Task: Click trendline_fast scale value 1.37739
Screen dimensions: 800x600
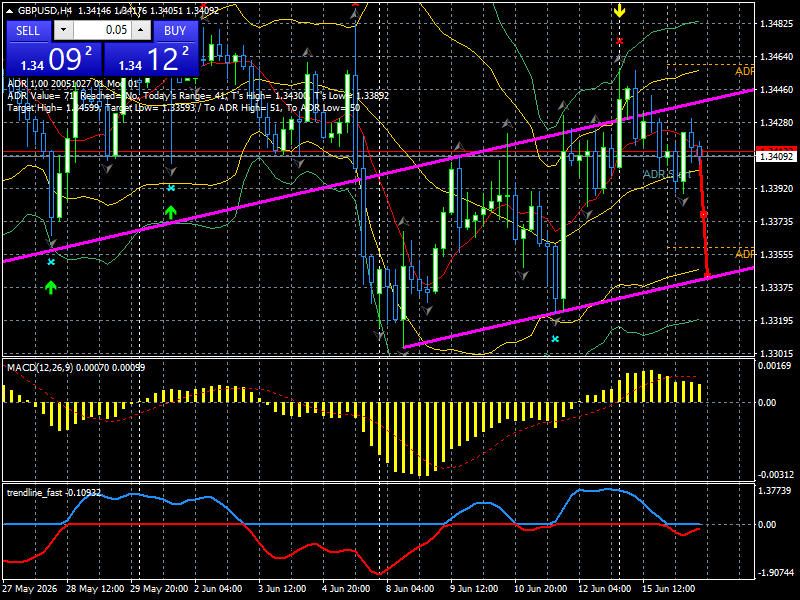Action: tap(774, 490)
